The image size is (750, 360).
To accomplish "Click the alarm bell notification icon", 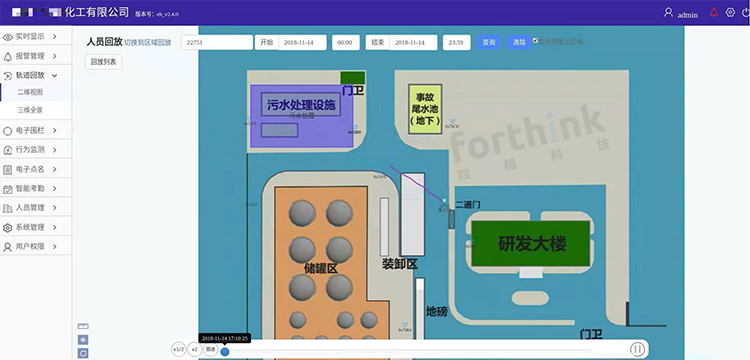I will pyautogui.click(x=714, y=13).
